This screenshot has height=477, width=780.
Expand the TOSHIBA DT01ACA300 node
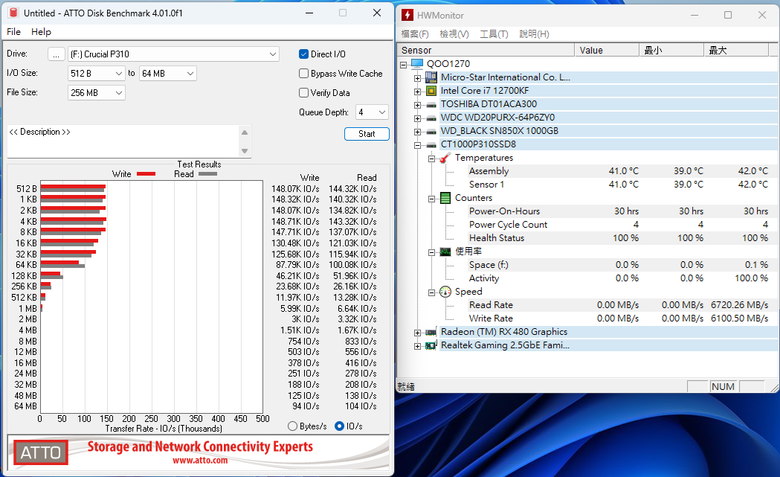coord(418,105)
